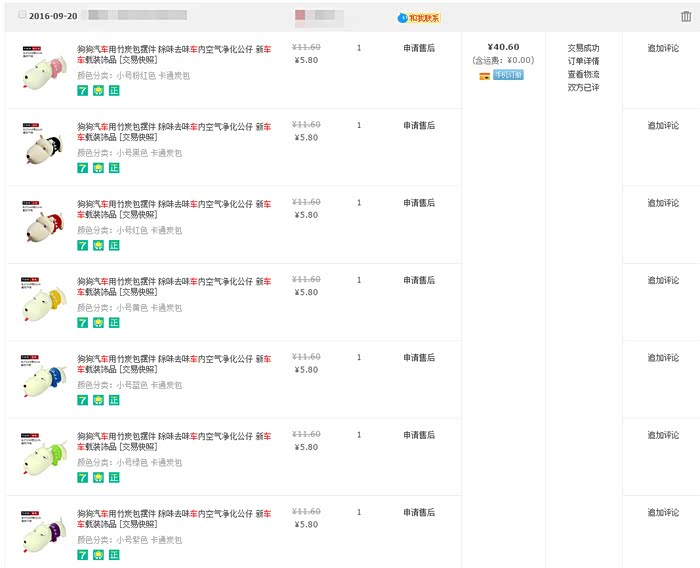Click the 和我联系 Wangwang contact icon
Viewport: 700px width, 568px height.
pos(419,18)
